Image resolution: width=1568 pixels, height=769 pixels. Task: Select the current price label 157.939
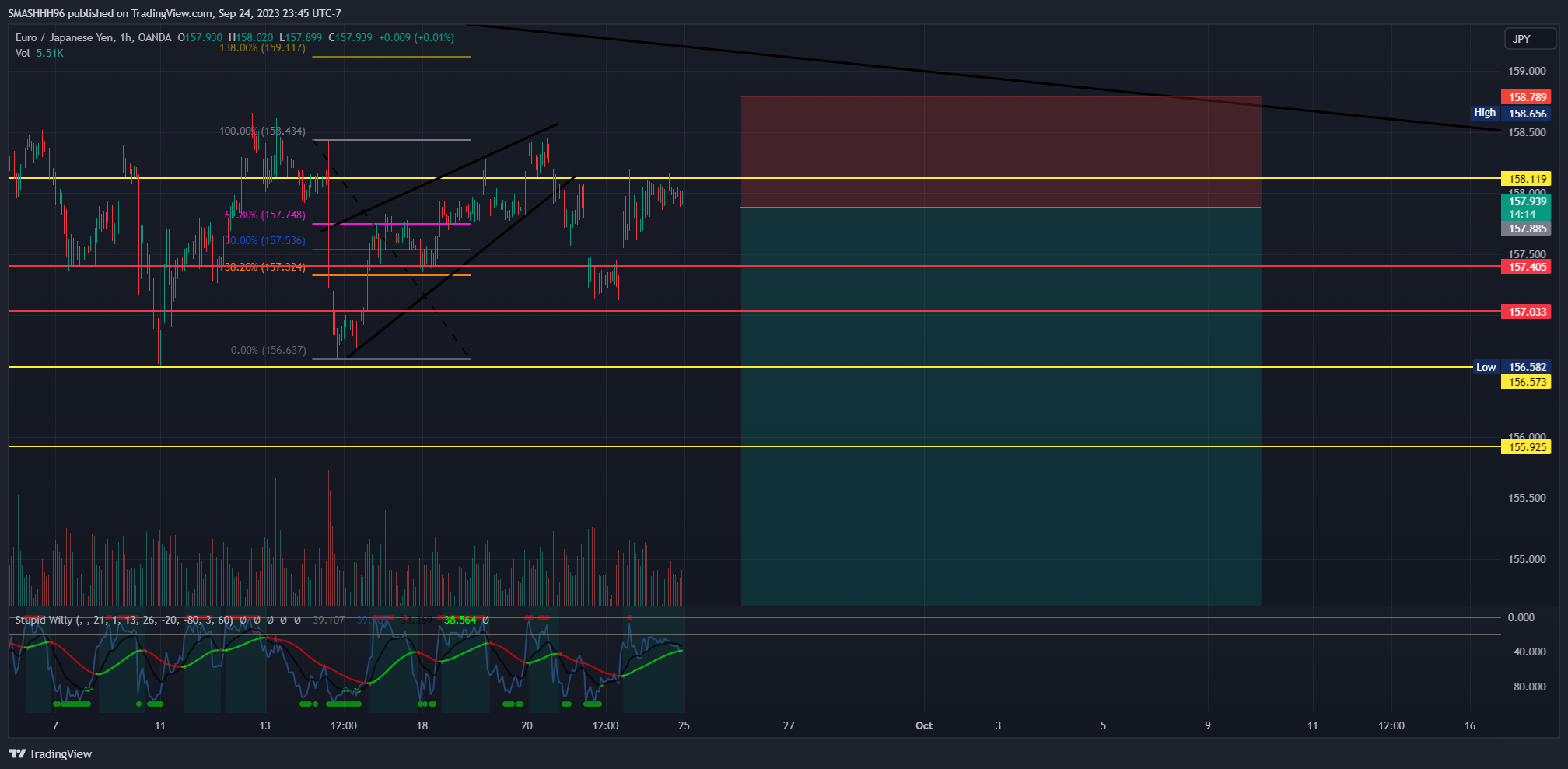1526,207
